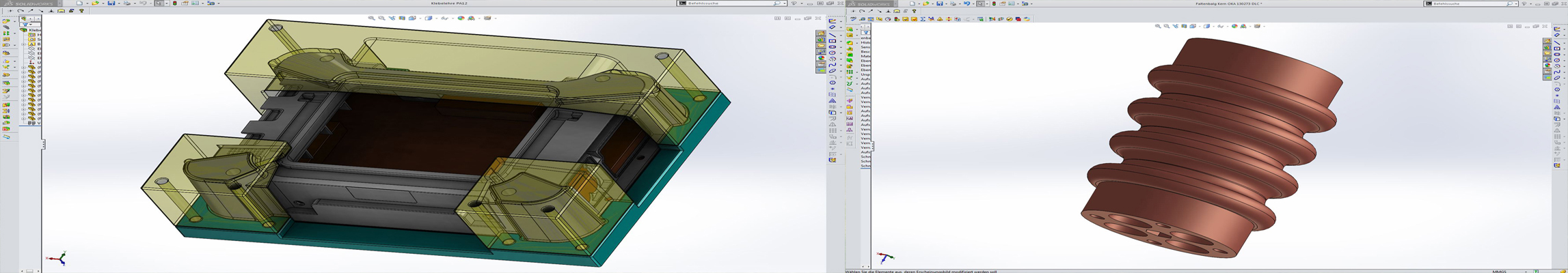Choose Zoom to Area in Klebelehre viewport
Screen dimensions: 1568x273
tap(381, 18)
